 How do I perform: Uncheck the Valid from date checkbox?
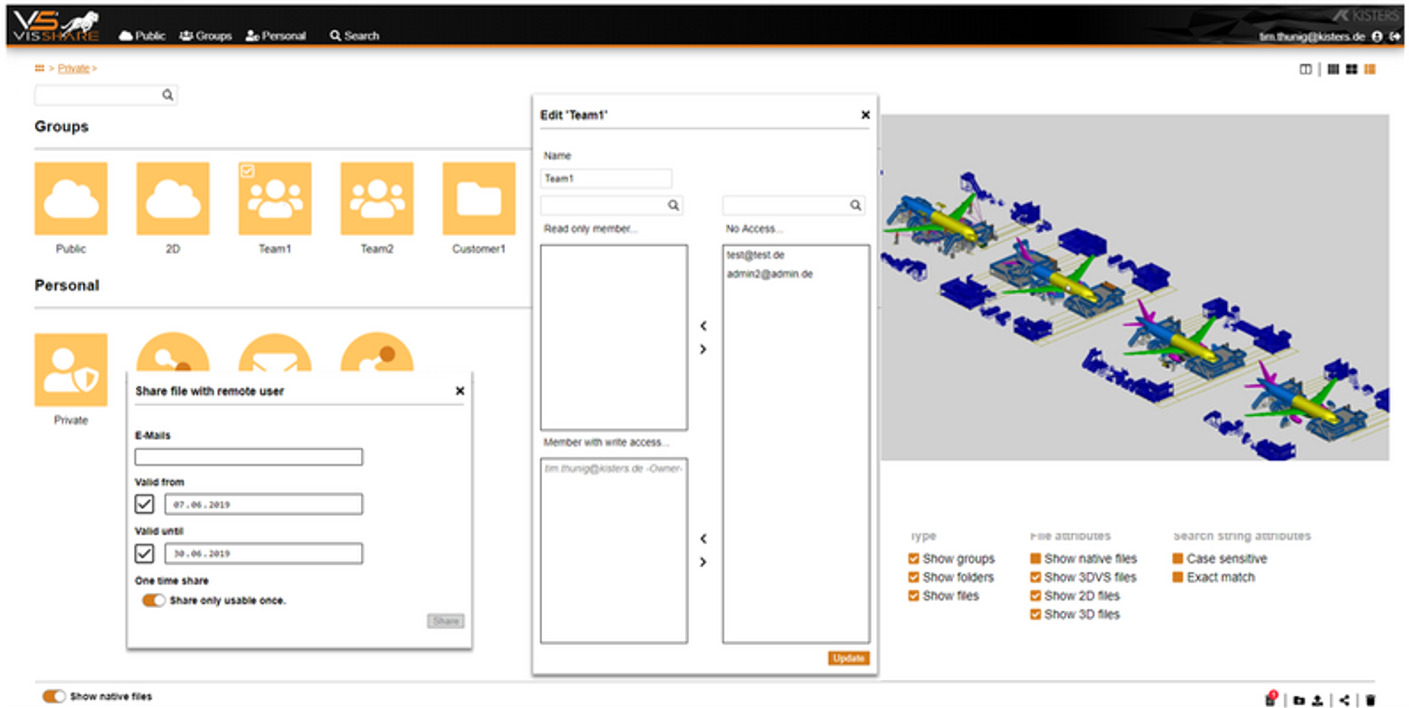click(143, 503)
